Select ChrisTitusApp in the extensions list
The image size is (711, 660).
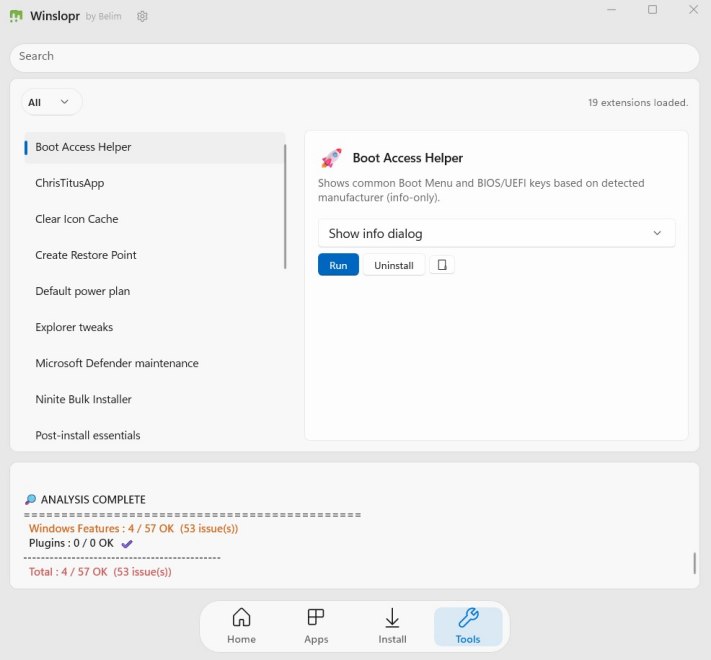(70, 183)
